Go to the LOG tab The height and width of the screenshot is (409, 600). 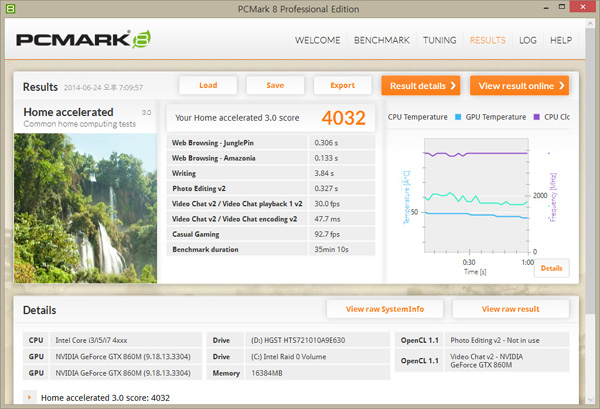point(528,40)
